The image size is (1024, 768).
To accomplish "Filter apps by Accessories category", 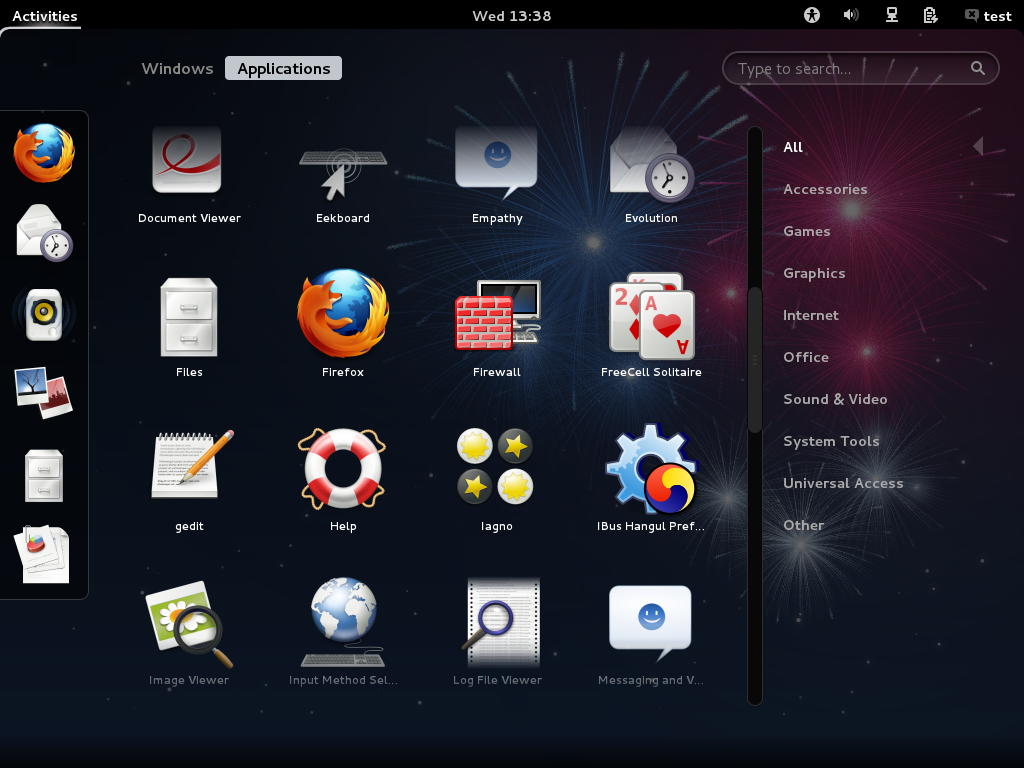I will (x=825, y=189).
